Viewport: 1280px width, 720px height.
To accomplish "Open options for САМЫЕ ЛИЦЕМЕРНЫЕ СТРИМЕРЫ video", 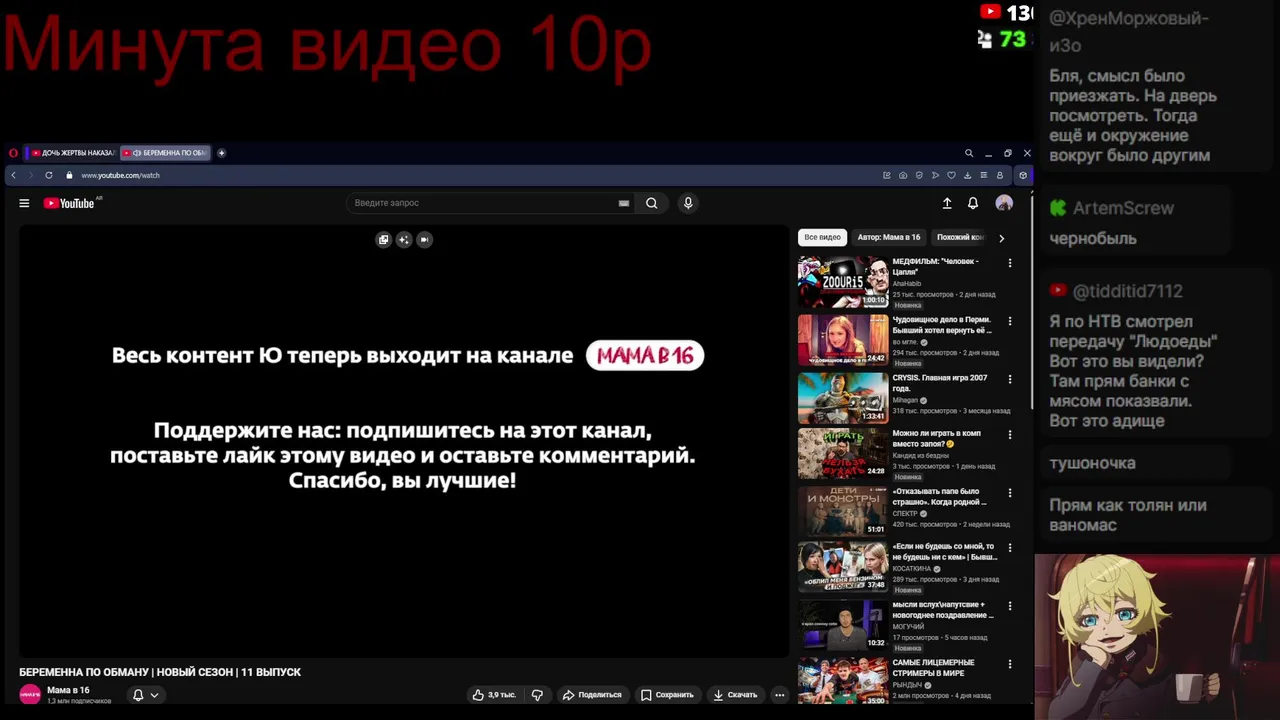I will (1010, 664).
